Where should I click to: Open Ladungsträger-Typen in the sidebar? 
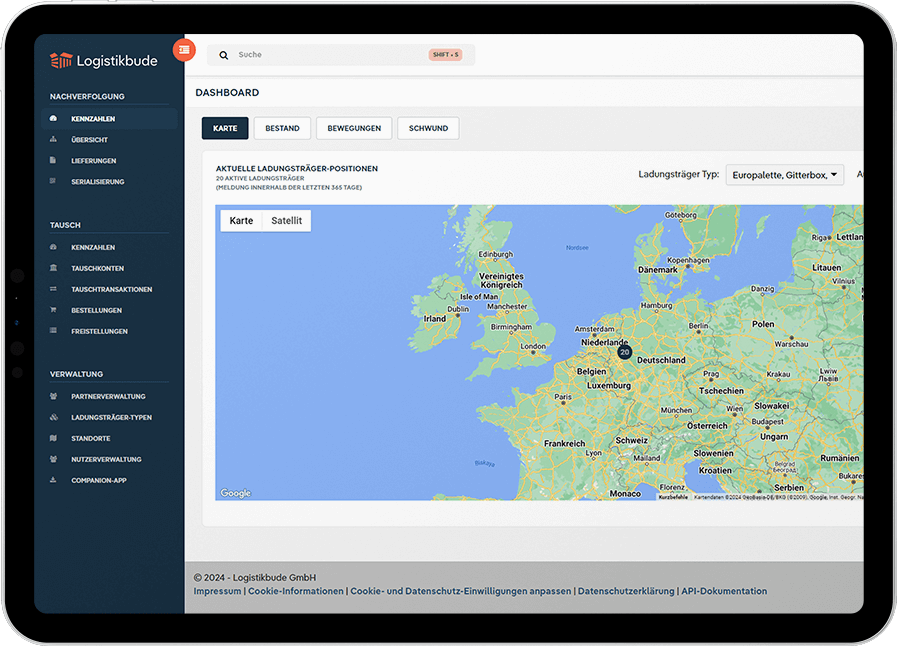(112, 418)
